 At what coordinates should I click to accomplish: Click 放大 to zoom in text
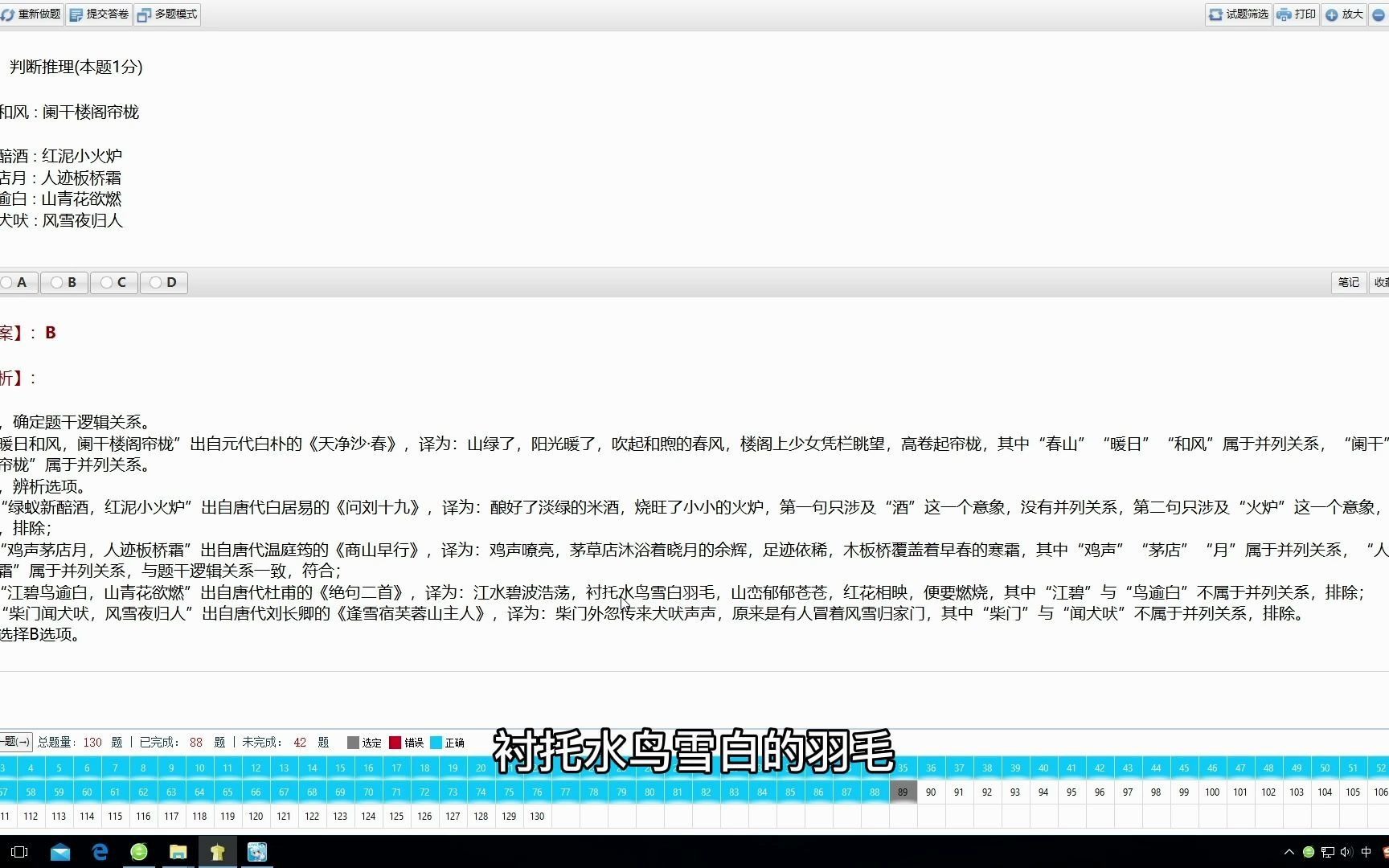tap(1344, 14)
